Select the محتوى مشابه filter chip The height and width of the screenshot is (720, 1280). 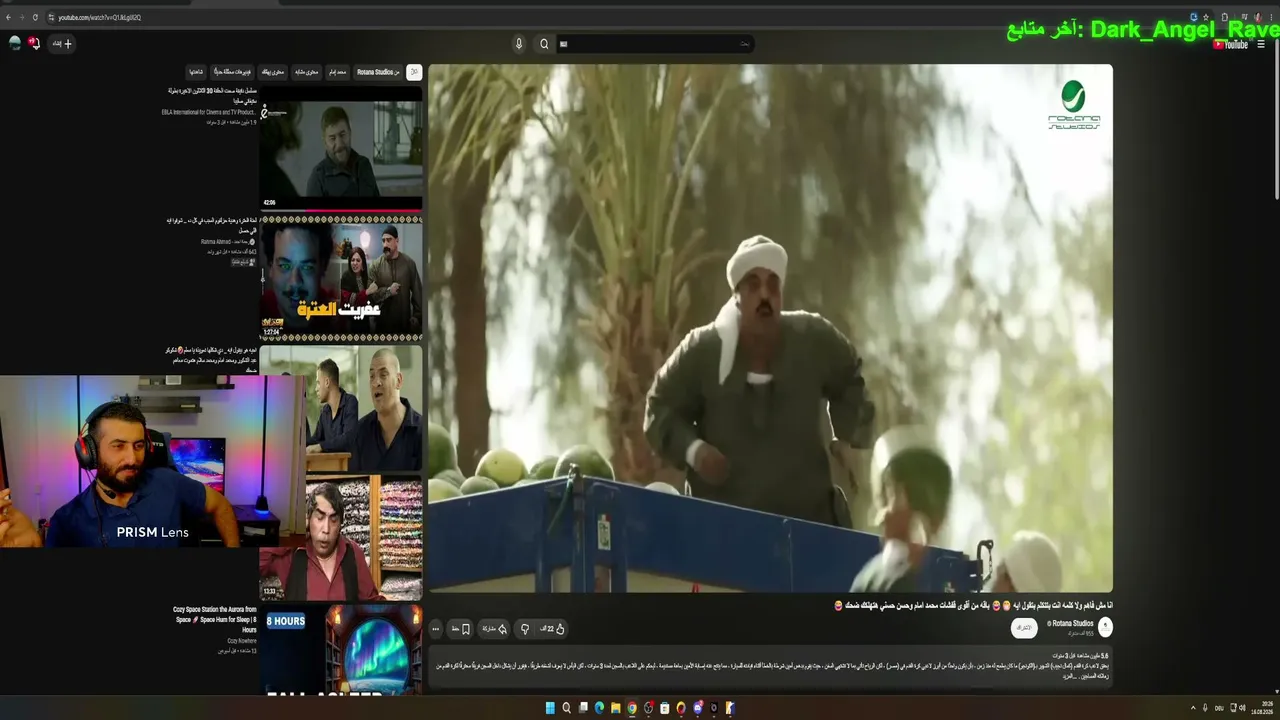coord(306,72)
